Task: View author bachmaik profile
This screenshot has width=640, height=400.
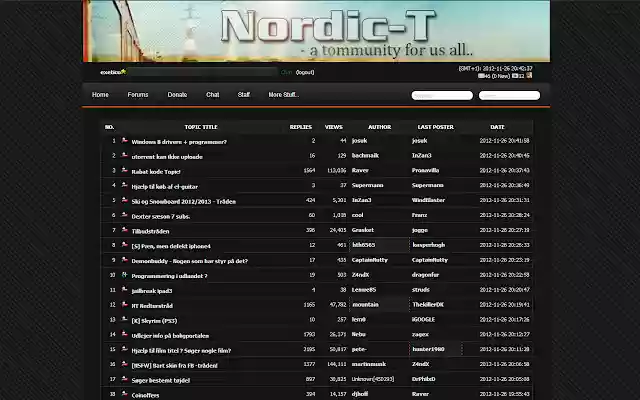Action: [365, 156]
